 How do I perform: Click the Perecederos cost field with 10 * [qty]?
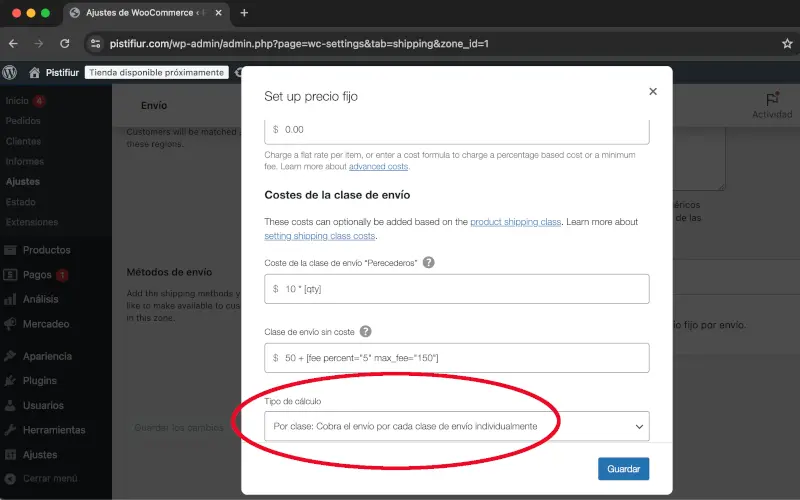pyautogui.click(x=457, y=289)
